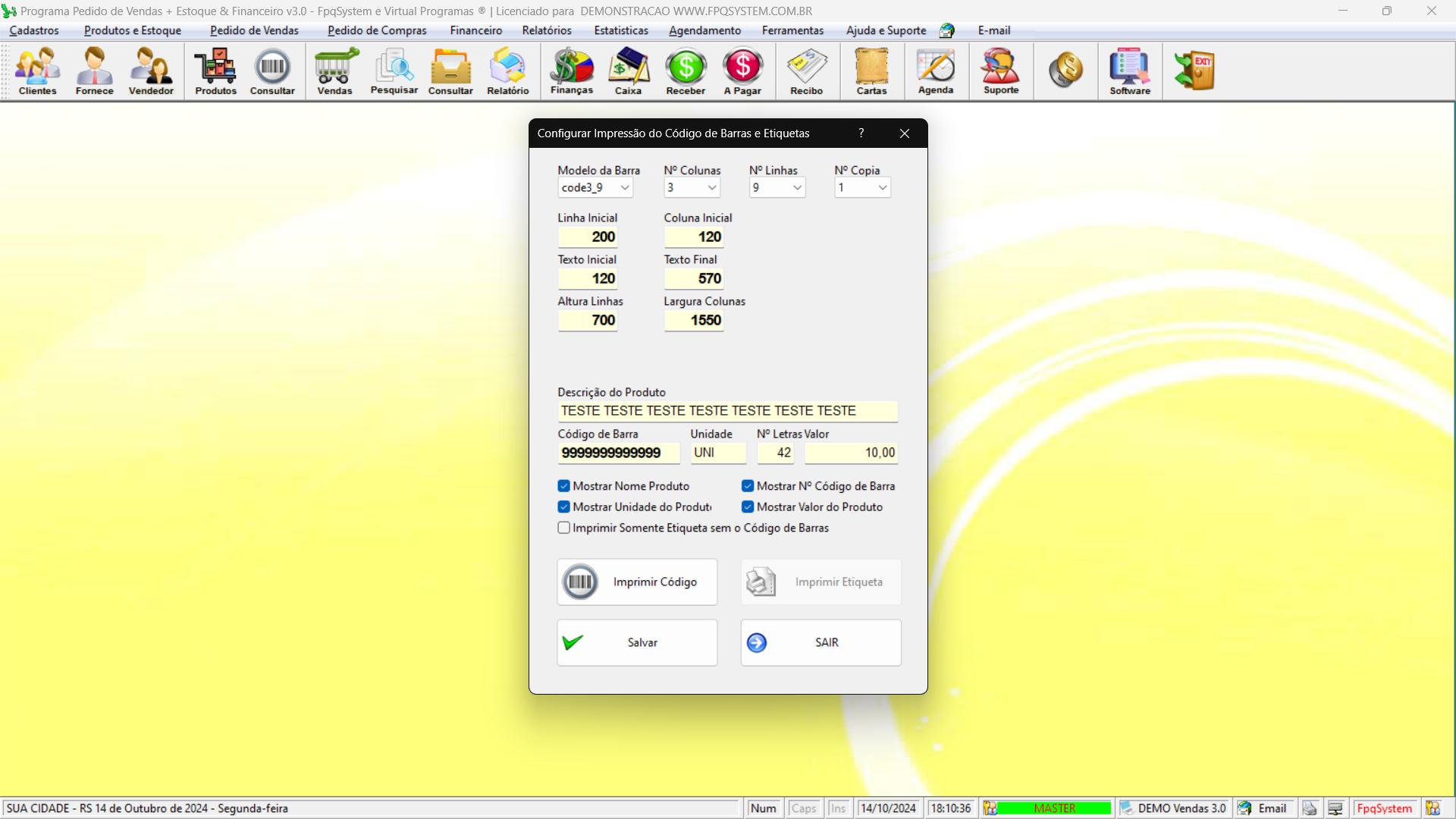This screenshot has height=819, width=1456.
Task: Open the Agendamento menu
Action: [x=704, y=30]
